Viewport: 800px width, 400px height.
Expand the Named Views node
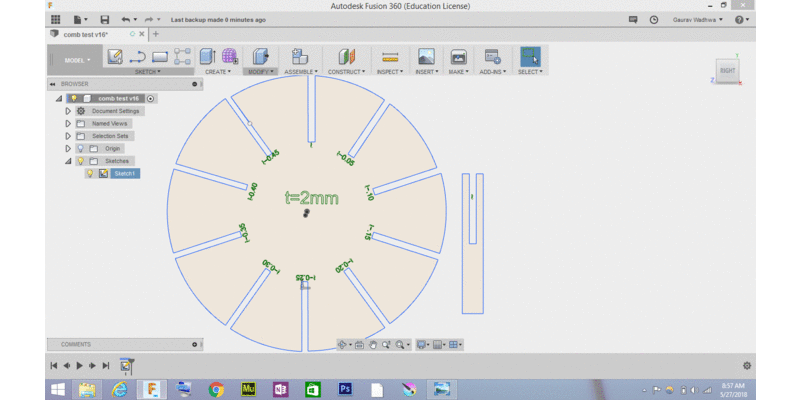click(68, 123)
